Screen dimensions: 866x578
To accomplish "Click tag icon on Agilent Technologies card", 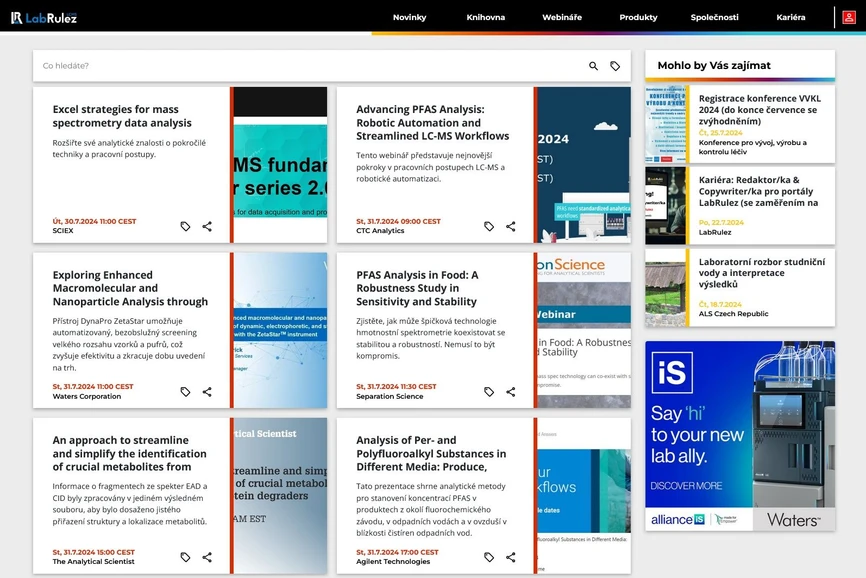I will (x=489, y=557).
